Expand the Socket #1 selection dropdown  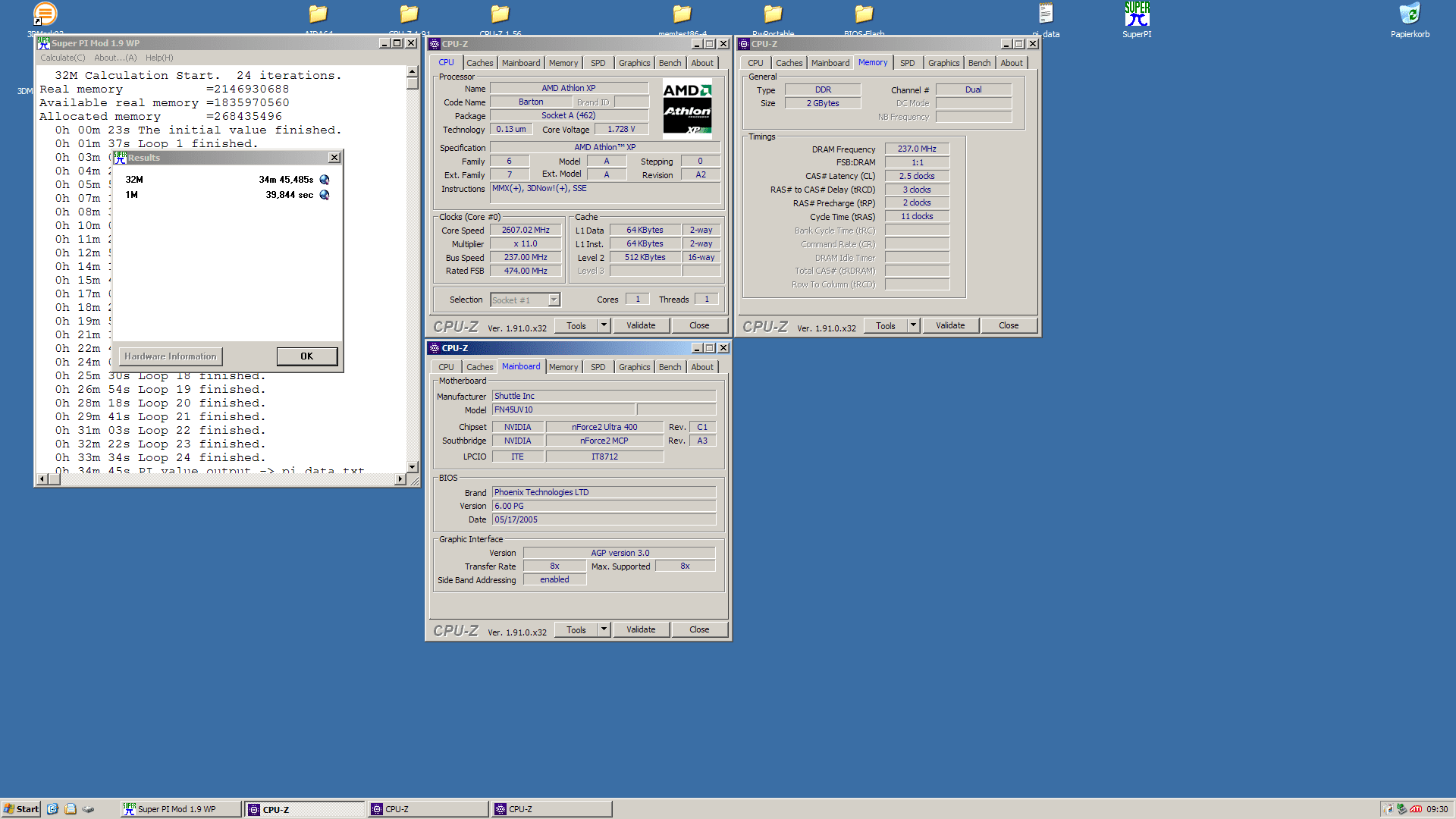point(554,300)
